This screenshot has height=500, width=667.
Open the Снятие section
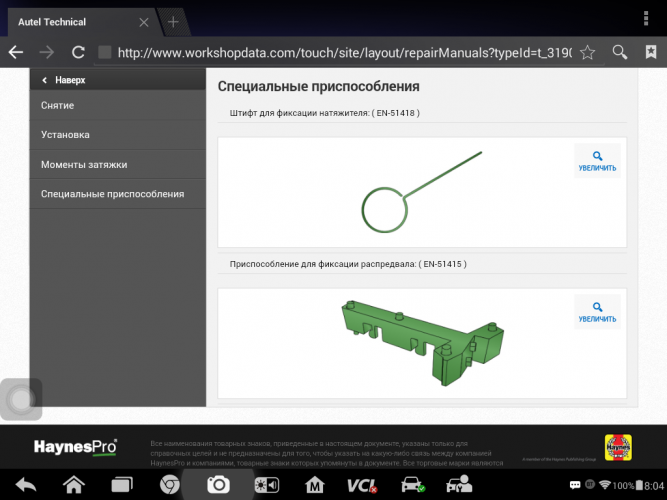pos(118,105)
